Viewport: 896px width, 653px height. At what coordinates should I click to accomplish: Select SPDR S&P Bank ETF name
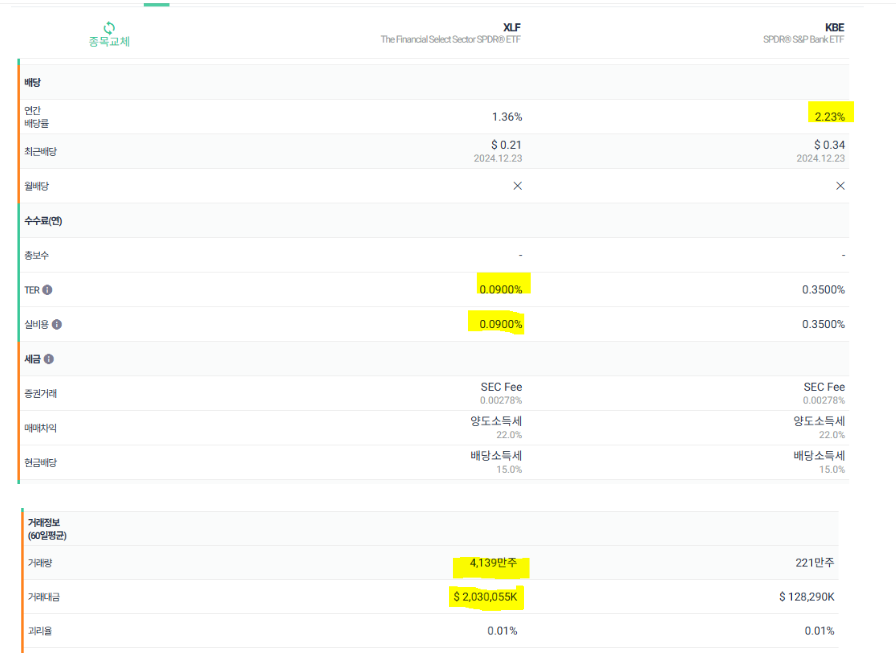[x=803, y=39]
